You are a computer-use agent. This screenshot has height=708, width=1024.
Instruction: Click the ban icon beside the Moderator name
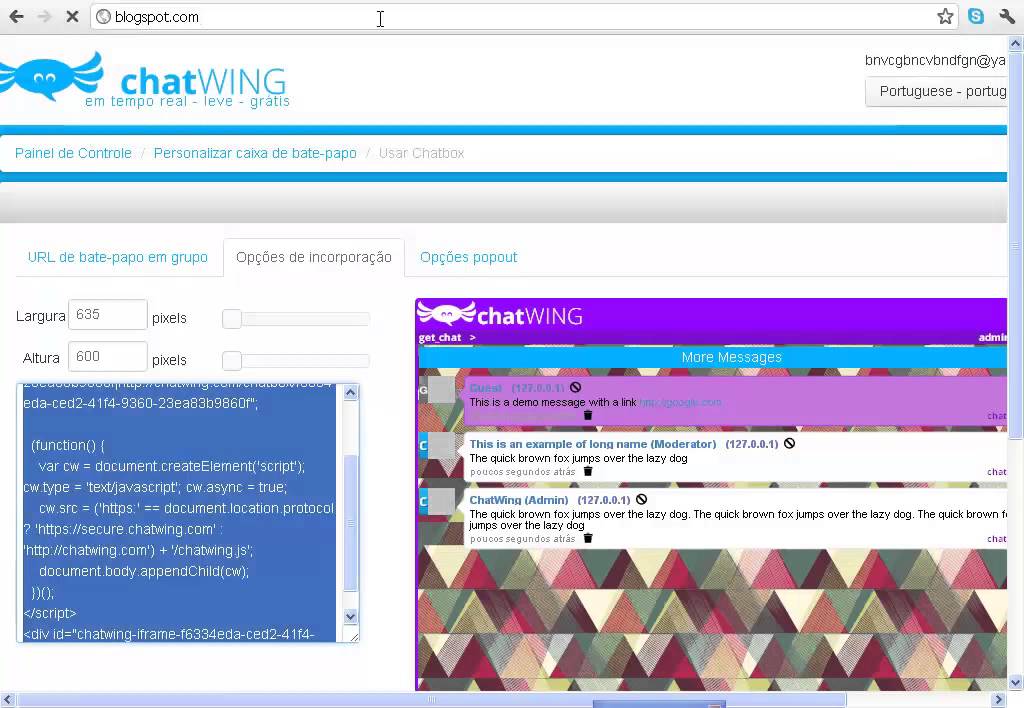[790, 443]
